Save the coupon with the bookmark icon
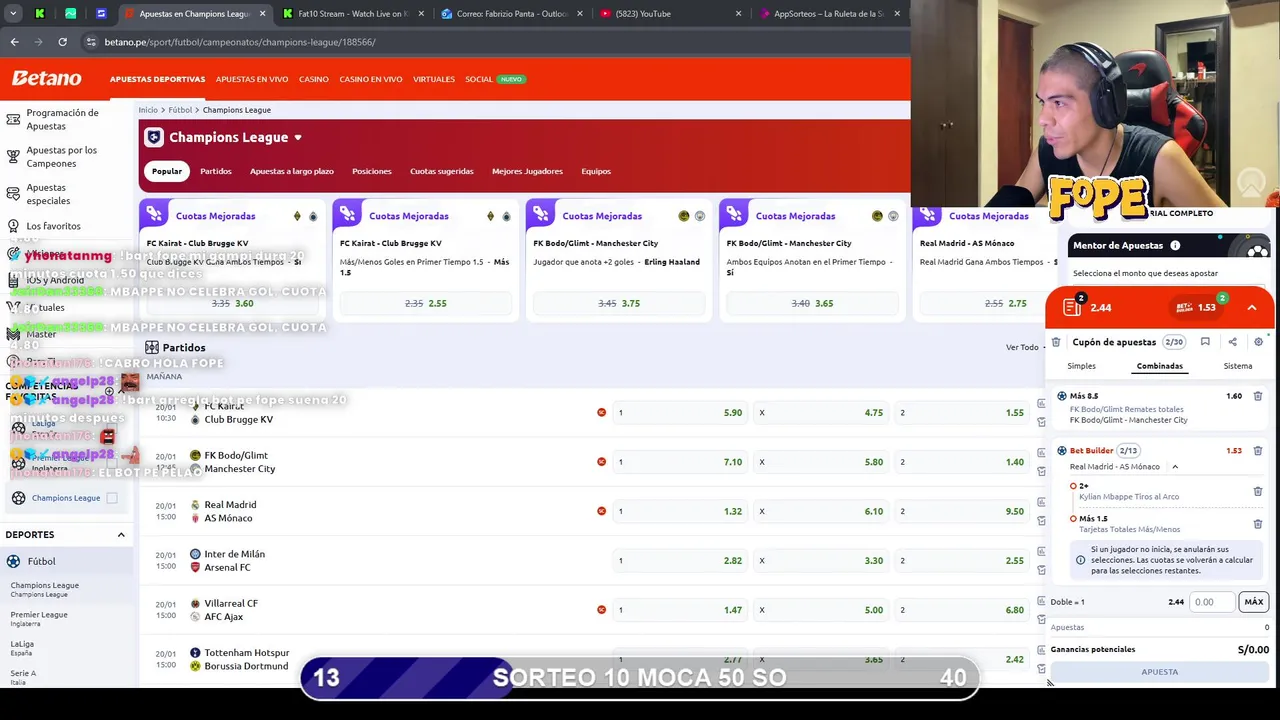The height and width of the screenshot is (720, 1280). 1205,342
